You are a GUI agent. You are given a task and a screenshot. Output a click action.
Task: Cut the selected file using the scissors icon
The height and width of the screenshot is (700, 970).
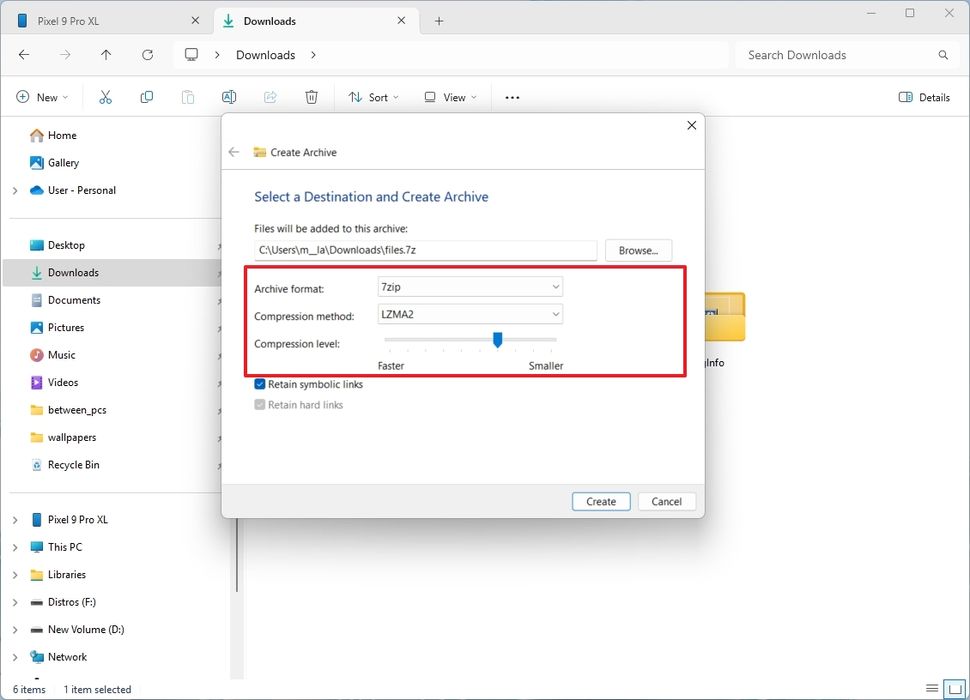coord(105,97)
